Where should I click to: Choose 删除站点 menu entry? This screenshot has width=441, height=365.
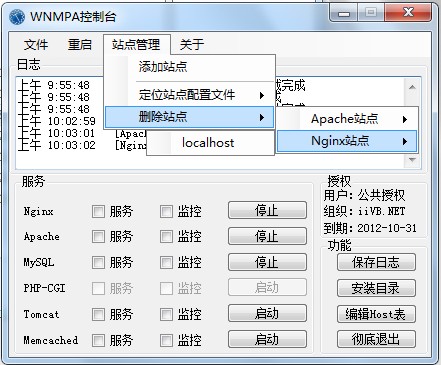pos(189,117)
